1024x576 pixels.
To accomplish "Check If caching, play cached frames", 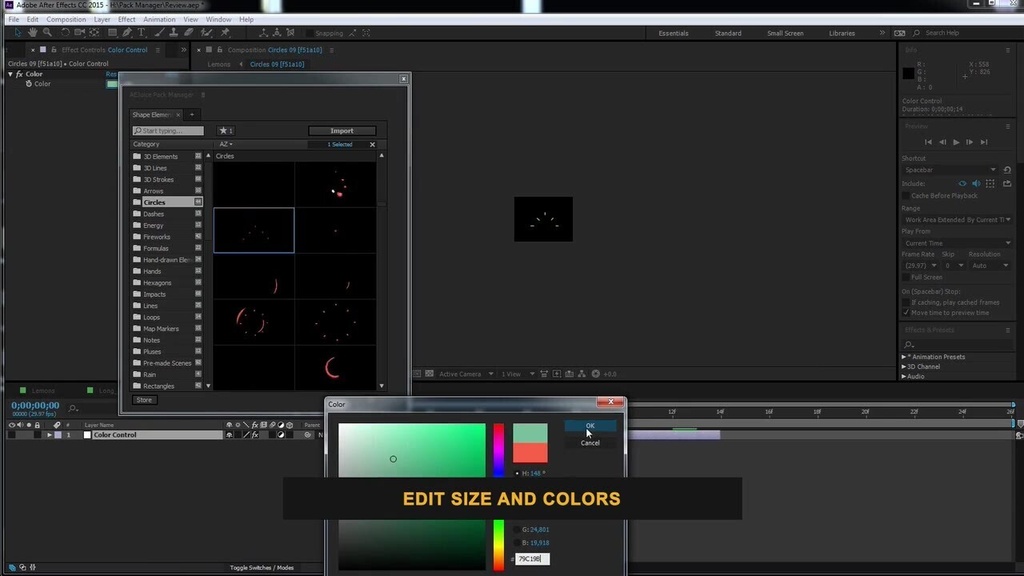I will pyautogui.click(x=906, y=302).
